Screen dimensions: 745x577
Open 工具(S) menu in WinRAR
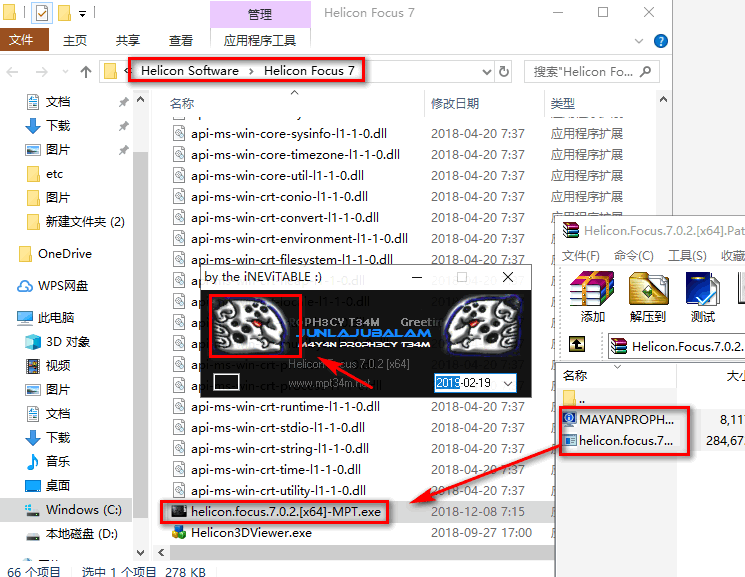pos(687,256)
